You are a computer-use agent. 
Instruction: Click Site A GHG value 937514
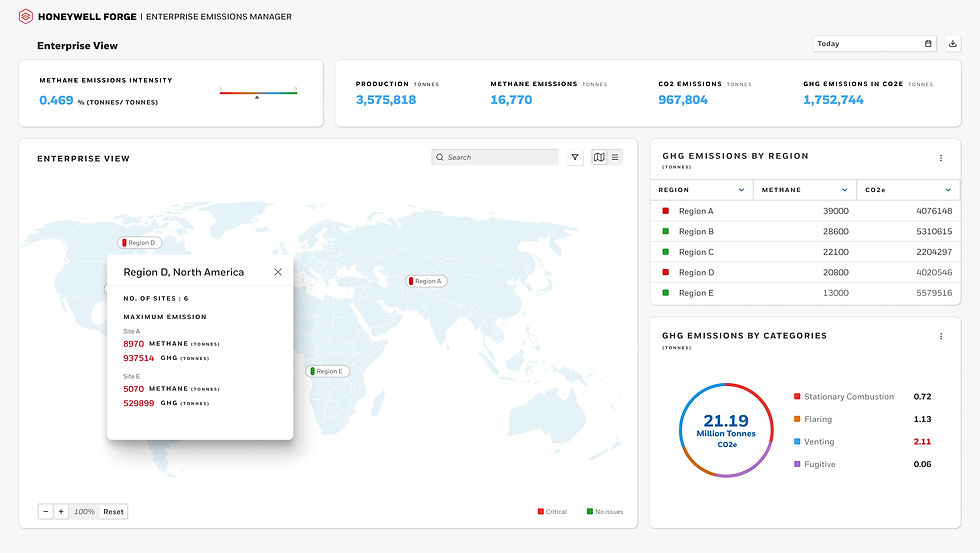pyautogui.click(x=138, y=358)
